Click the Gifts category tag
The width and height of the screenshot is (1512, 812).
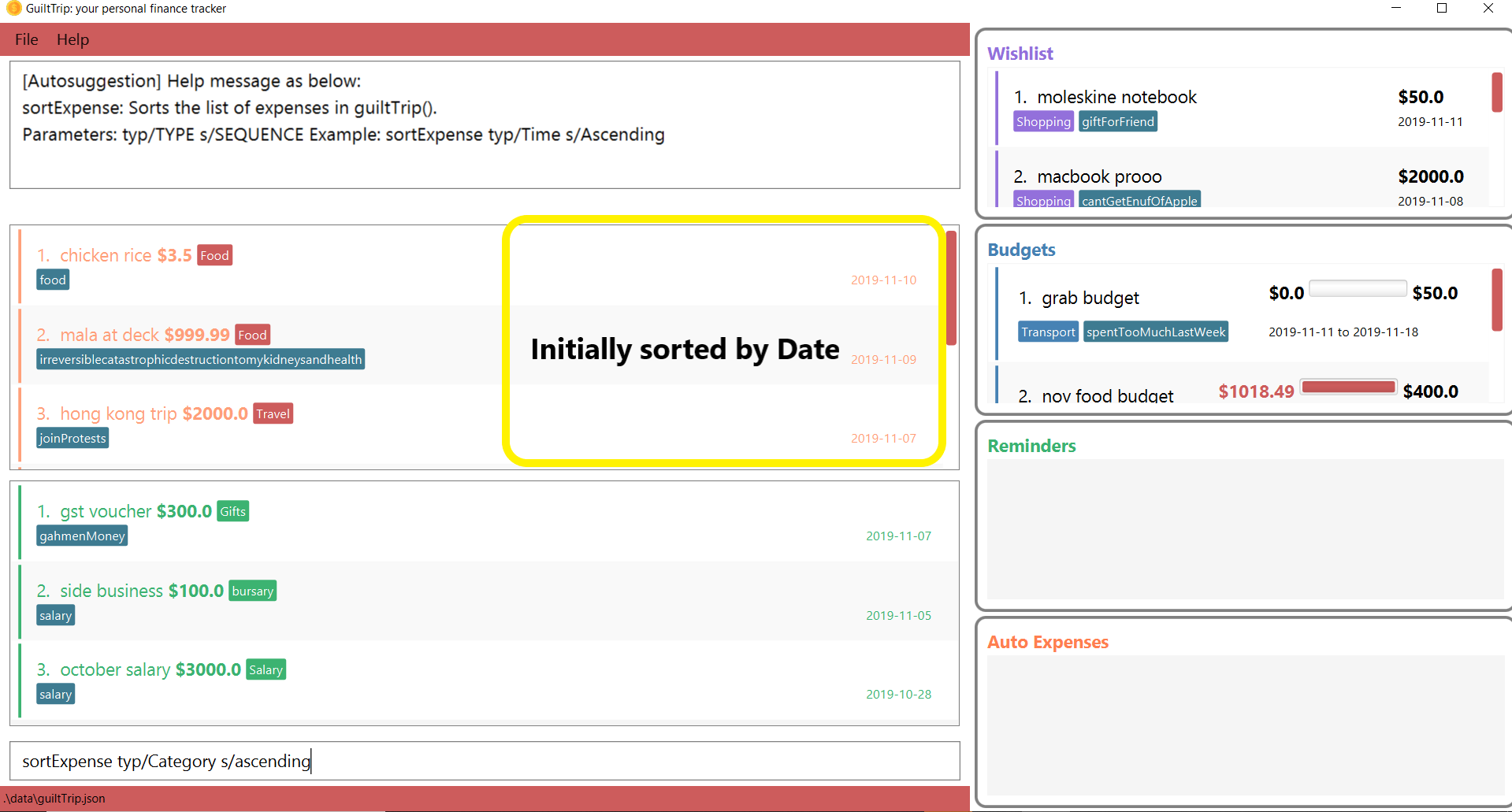click(232, 511)
